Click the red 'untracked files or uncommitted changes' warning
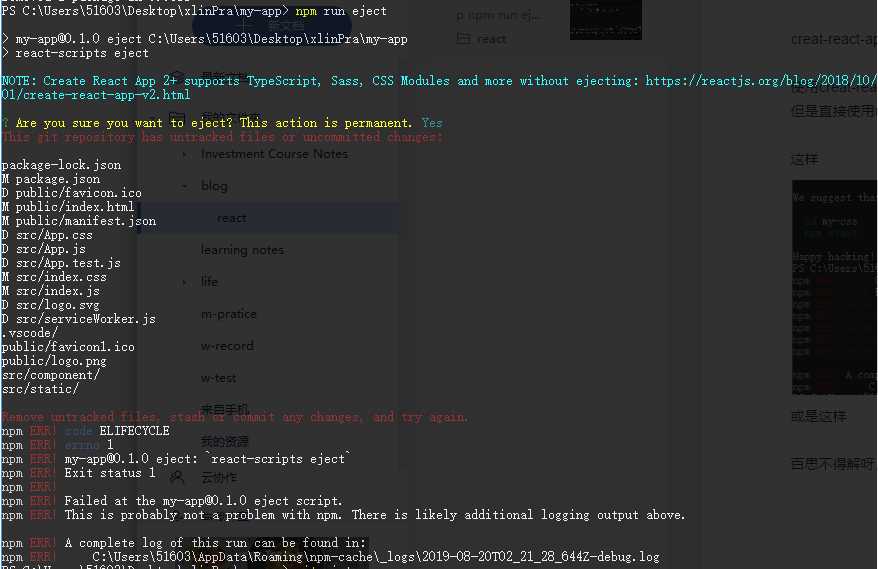 [x=222, y=137]
